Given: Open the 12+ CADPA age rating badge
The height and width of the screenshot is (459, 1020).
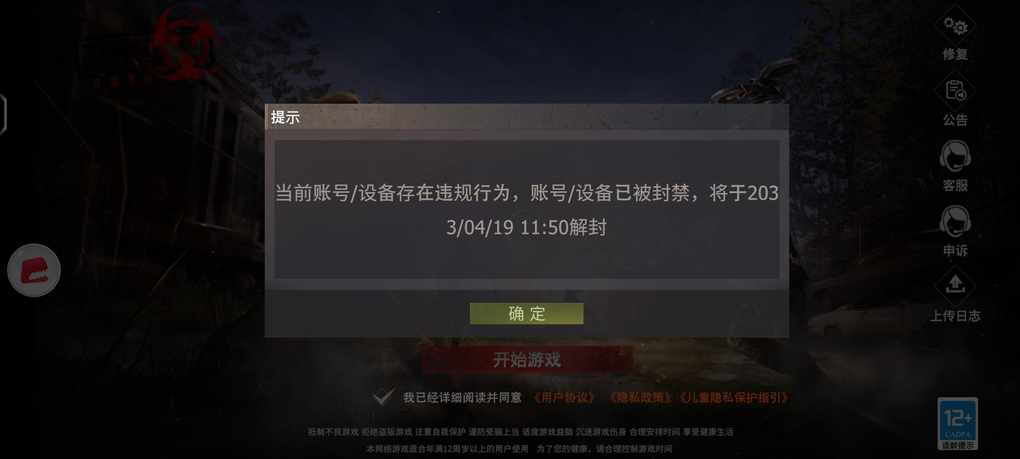Looking at the screenshot, I should pyautogui.click(x=958, y=423).
